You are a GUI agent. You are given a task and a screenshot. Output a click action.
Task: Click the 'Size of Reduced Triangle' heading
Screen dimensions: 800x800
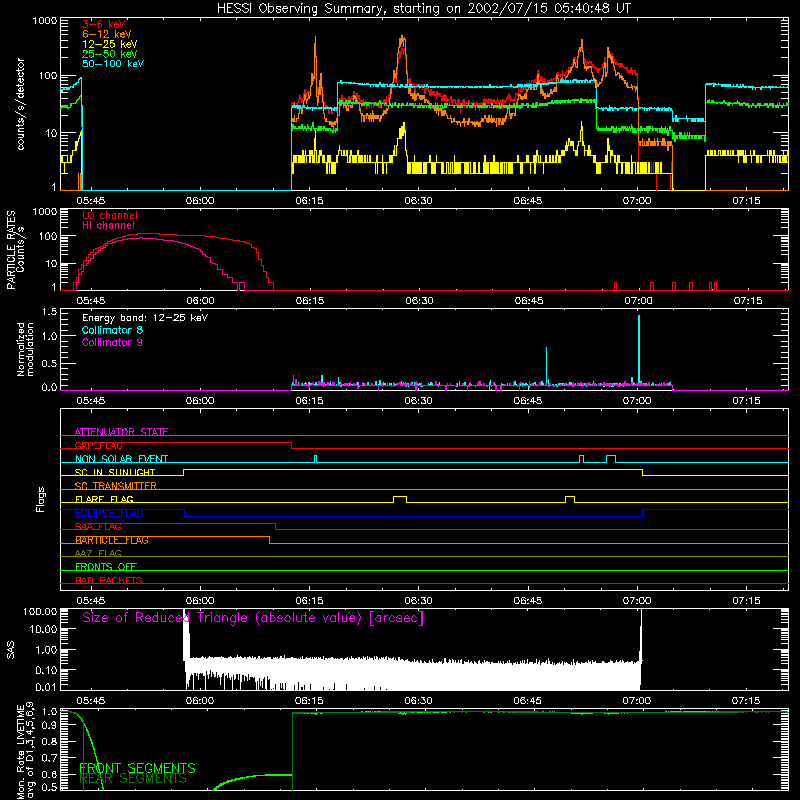(x=253, y=618)
